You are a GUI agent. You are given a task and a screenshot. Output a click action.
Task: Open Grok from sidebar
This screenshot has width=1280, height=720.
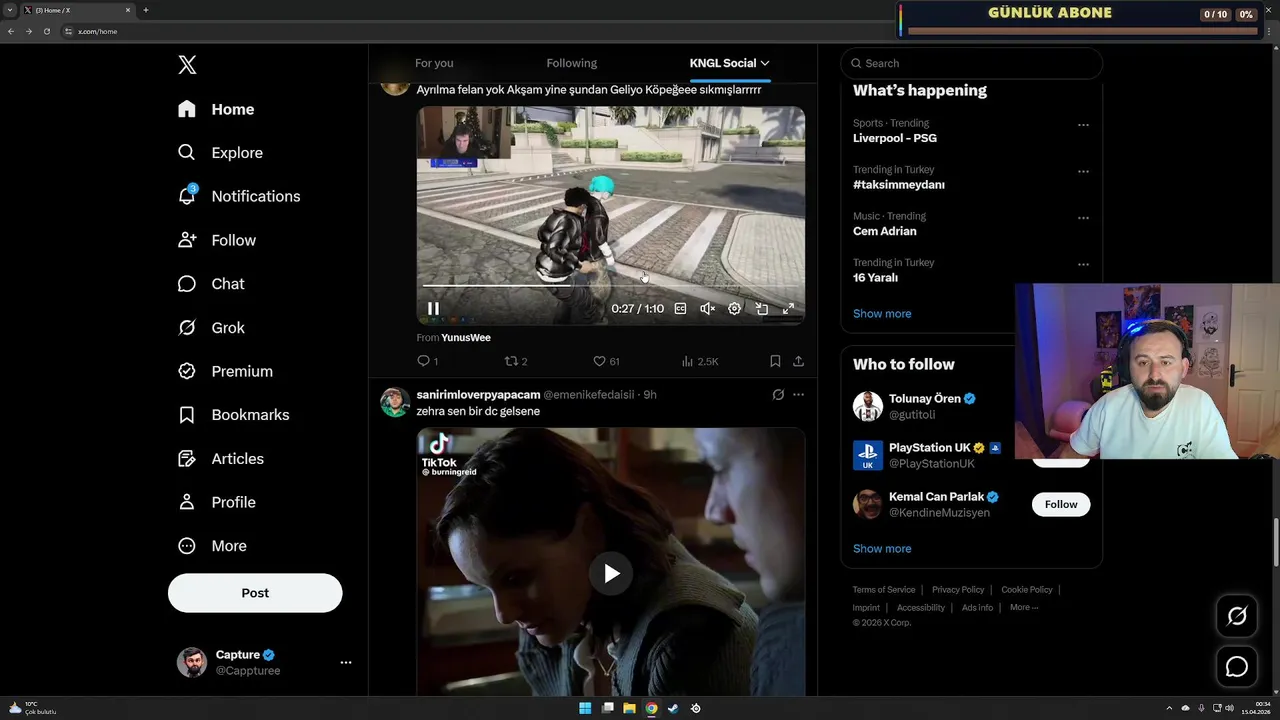click(211, 328)
